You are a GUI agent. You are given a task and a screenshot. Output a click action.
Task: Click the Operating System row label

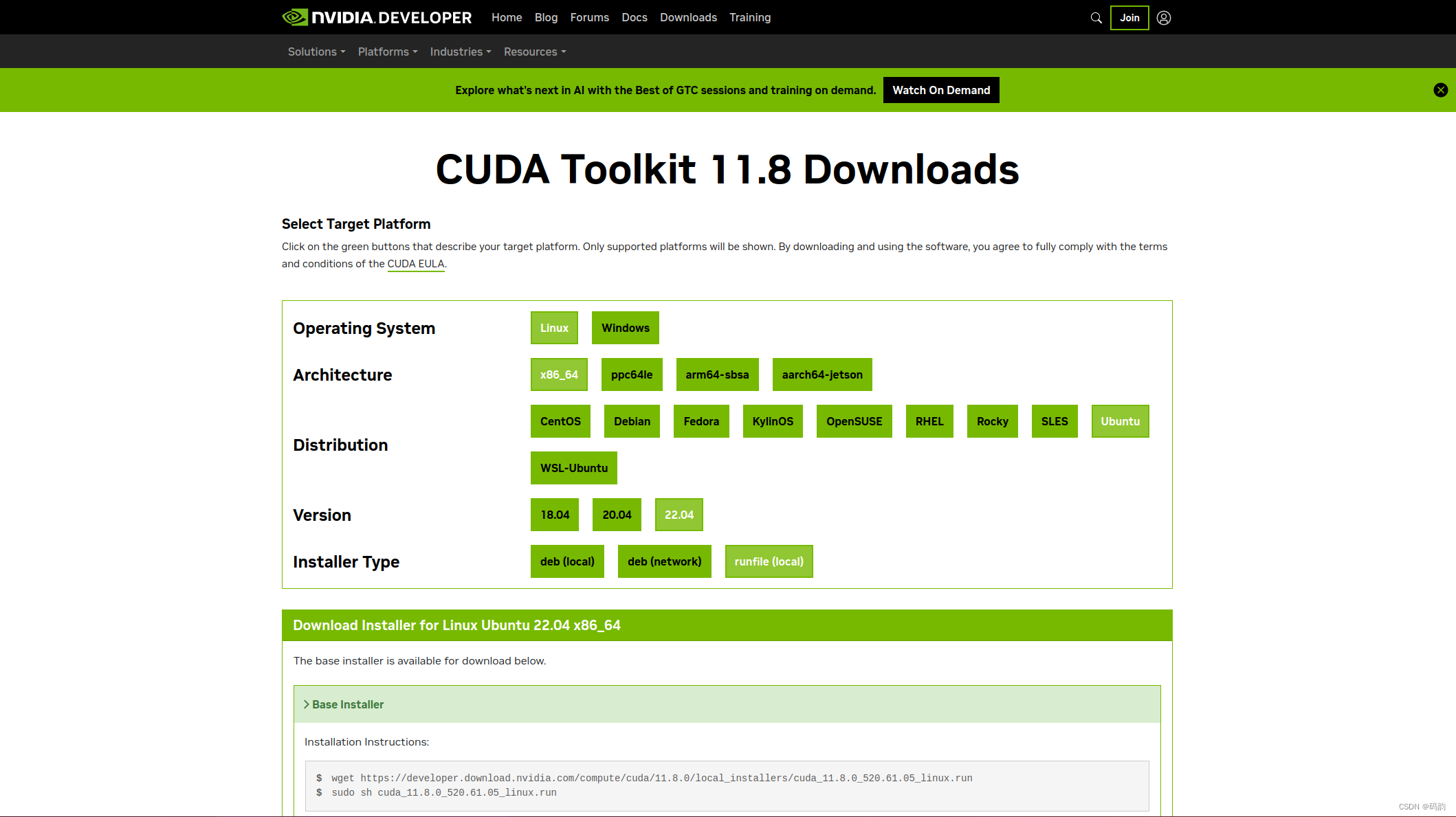click(x=364, y=328)
